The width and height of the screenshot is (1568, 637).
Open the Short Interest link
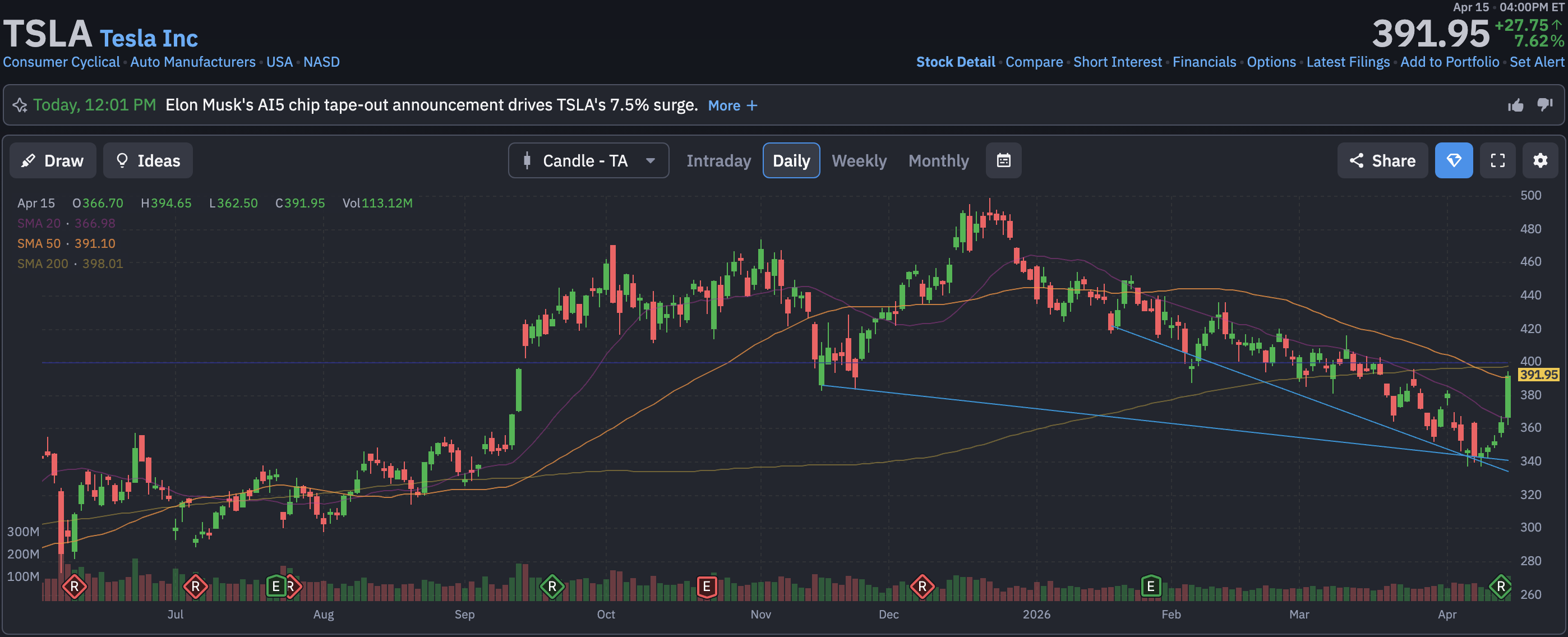pyautogui.click(x=1117, y=62)
